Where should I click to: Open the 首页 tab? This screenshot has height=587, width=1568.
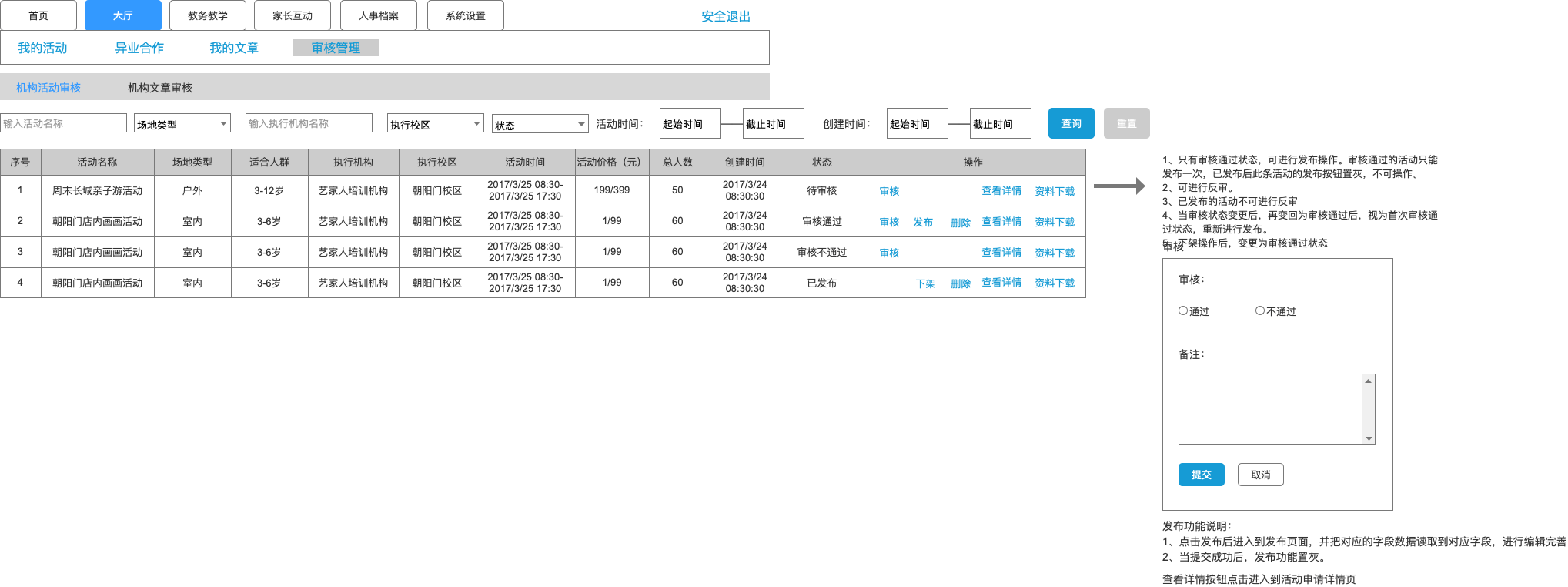click(x=38, y=15)
